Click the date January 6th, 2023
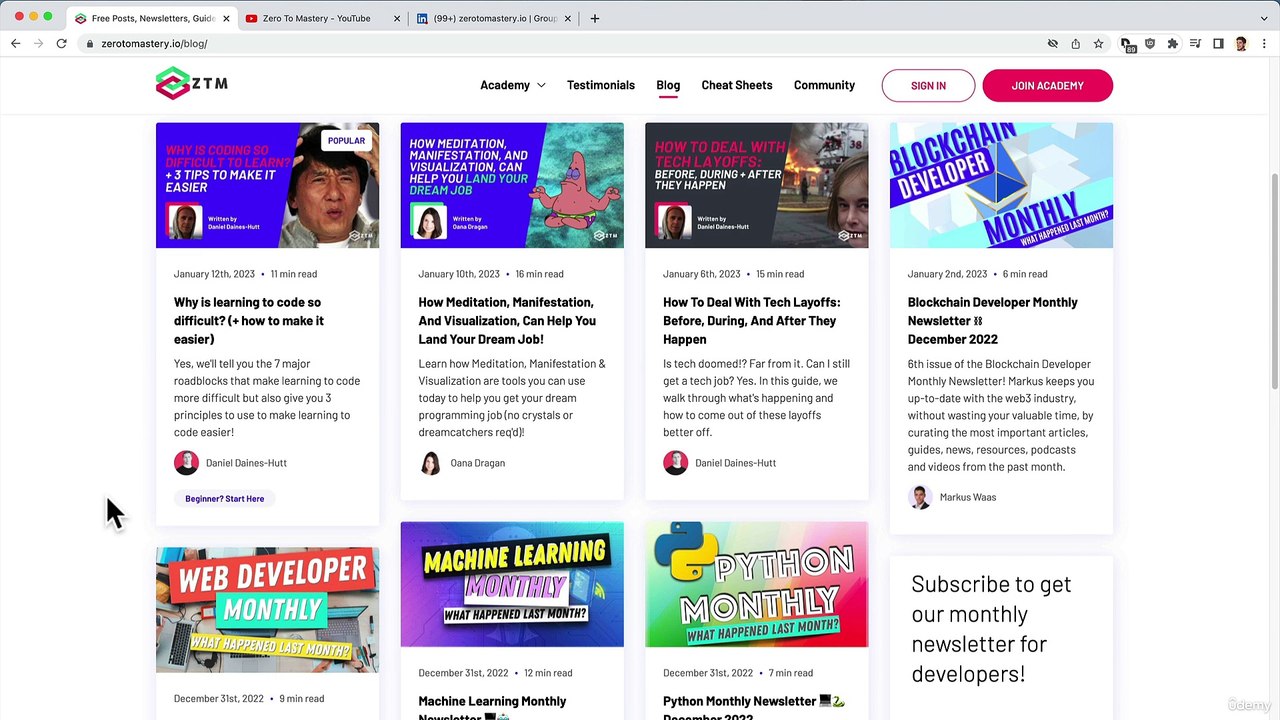Image resolution: width=1280 pixels, height=720 pixels. pos(701,274)
